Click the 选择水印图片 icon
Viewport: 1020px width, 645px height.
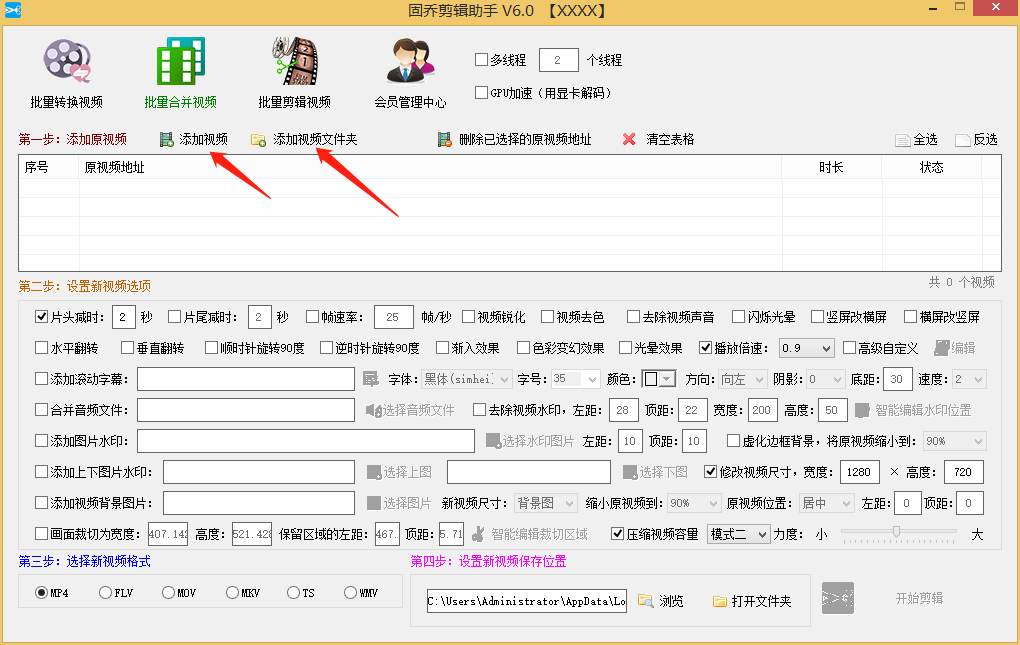tap(493, 441)
